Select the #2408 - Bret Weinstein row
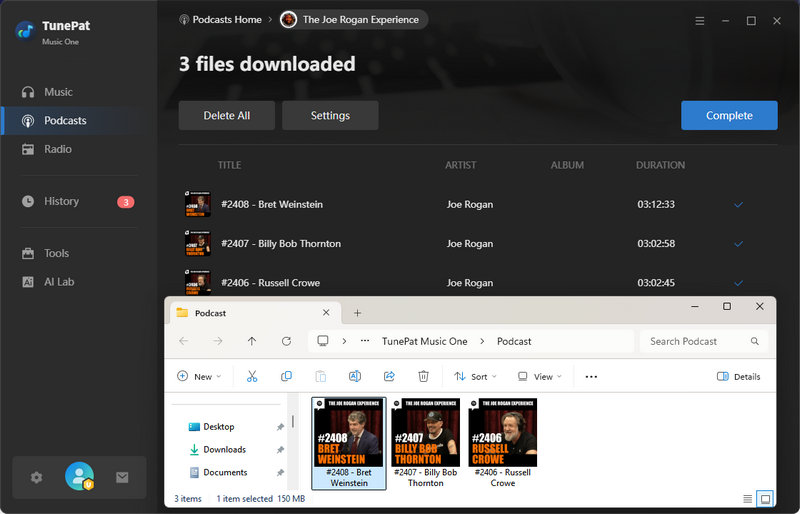Screen dimensions: 800x514 [478, 204]
